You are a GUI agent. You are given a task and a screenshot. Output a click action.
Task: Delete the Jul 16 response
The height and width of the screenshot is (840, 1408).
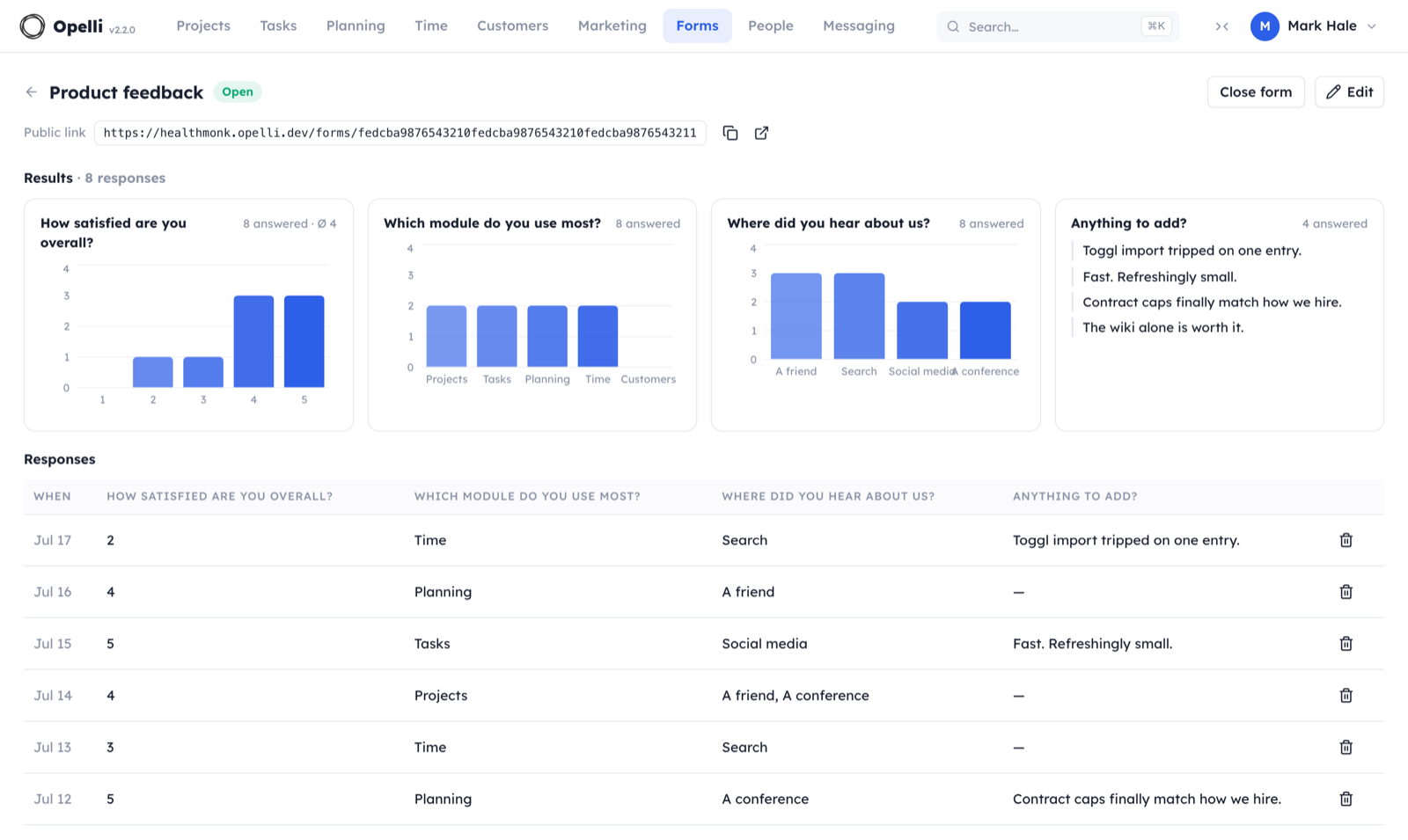point(1346,592)
